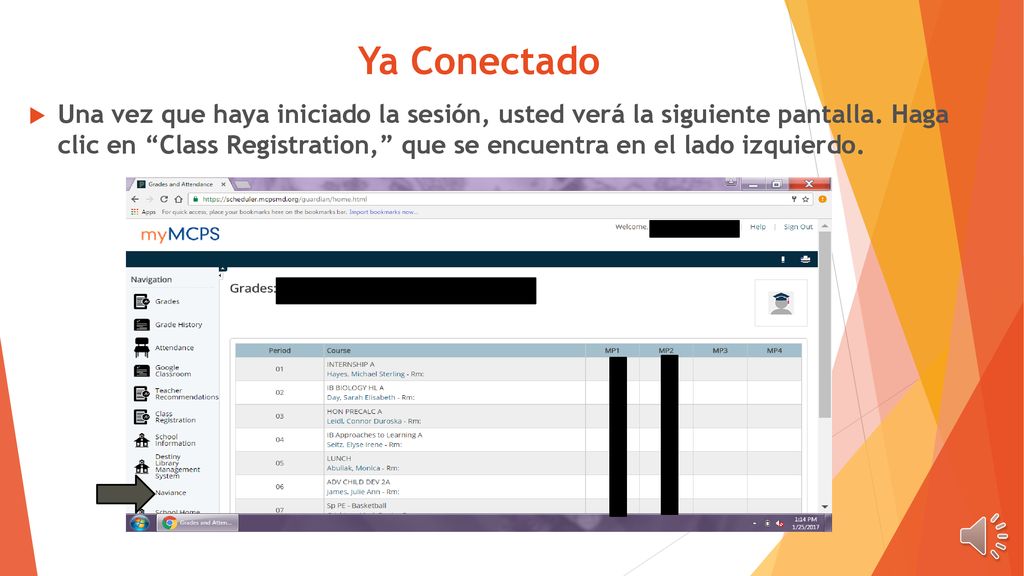Image resolution: width=1024 pixels, height=576 pixels.
Task: Click the page vertical scrollbar thumb
Action: tap(825, 325)
